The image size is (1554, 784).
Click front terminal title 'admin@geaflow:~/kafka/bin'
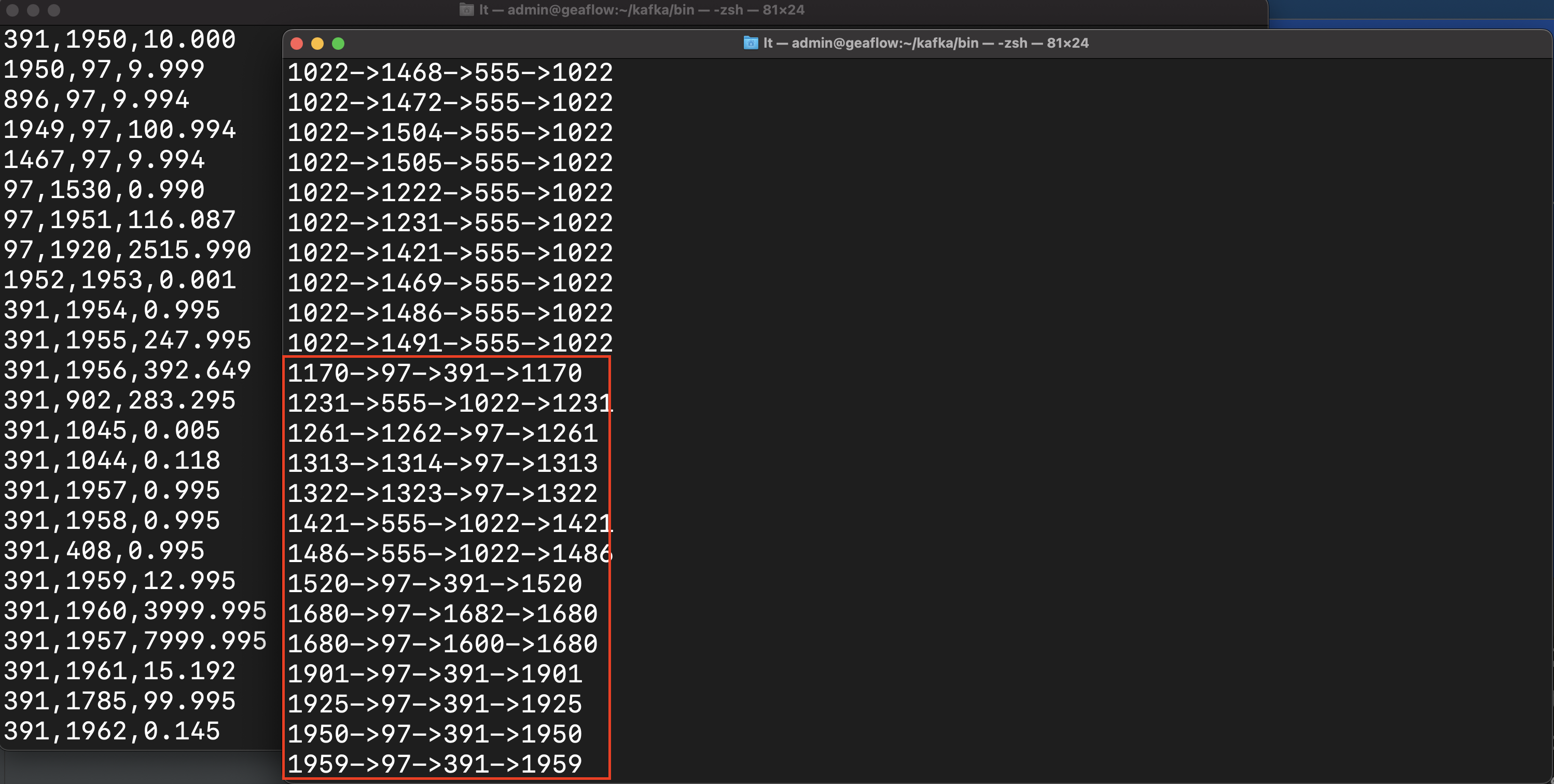coord(885,43)
